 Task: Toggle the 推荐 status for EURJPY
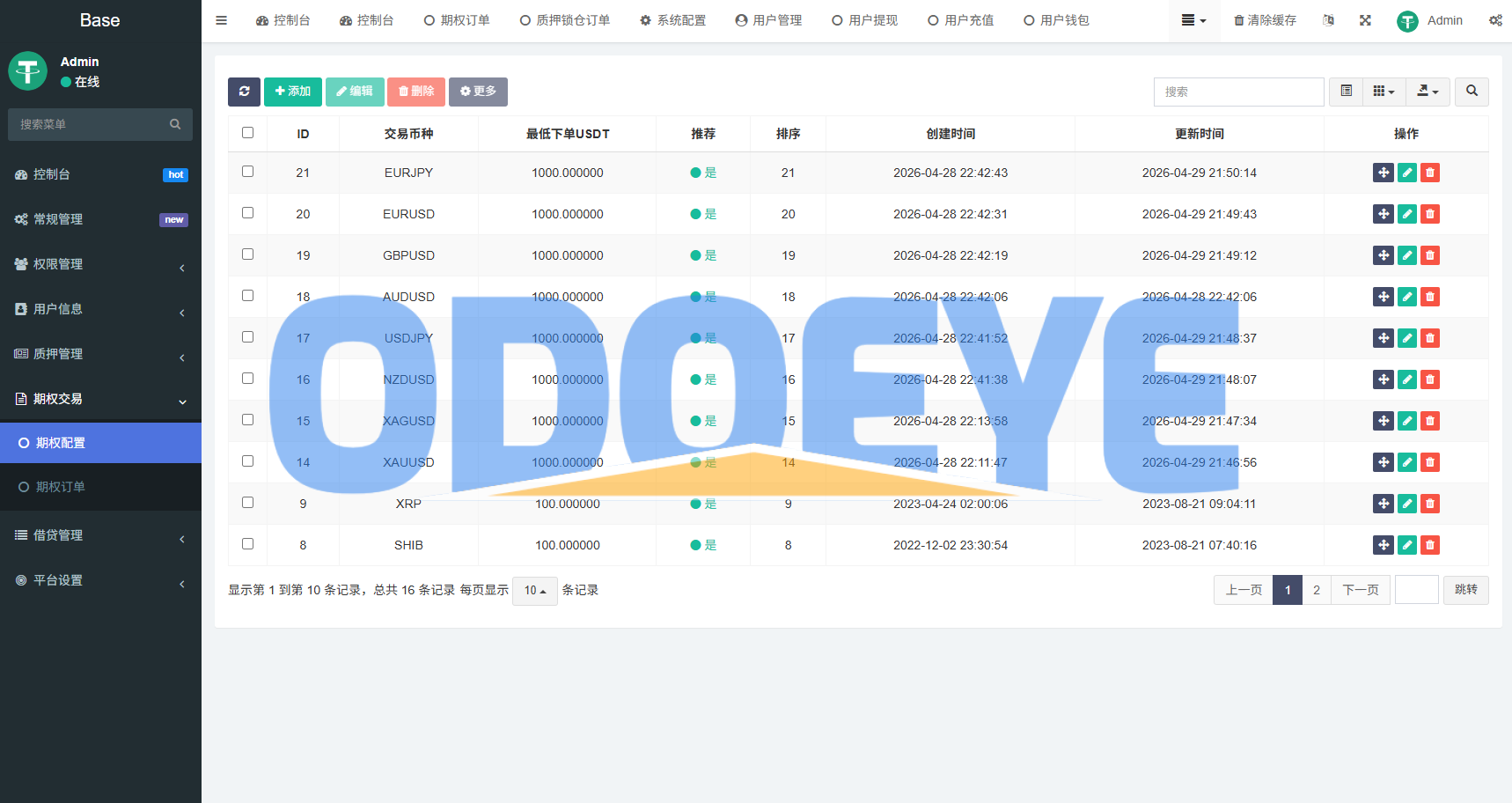[x=703, y=173]
